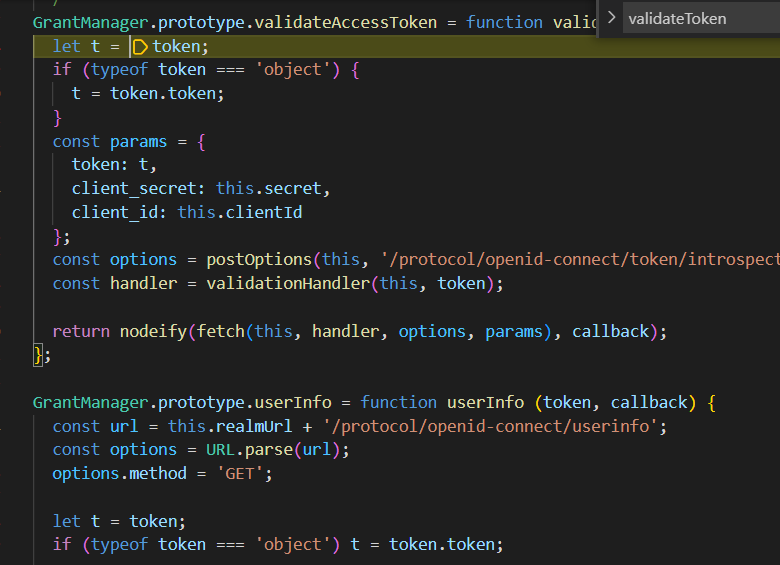Click the highlighted closing brace '};' of validateAccessToken
The height and width of the screenshot is (565, 780).
click(x=42, y=355)
